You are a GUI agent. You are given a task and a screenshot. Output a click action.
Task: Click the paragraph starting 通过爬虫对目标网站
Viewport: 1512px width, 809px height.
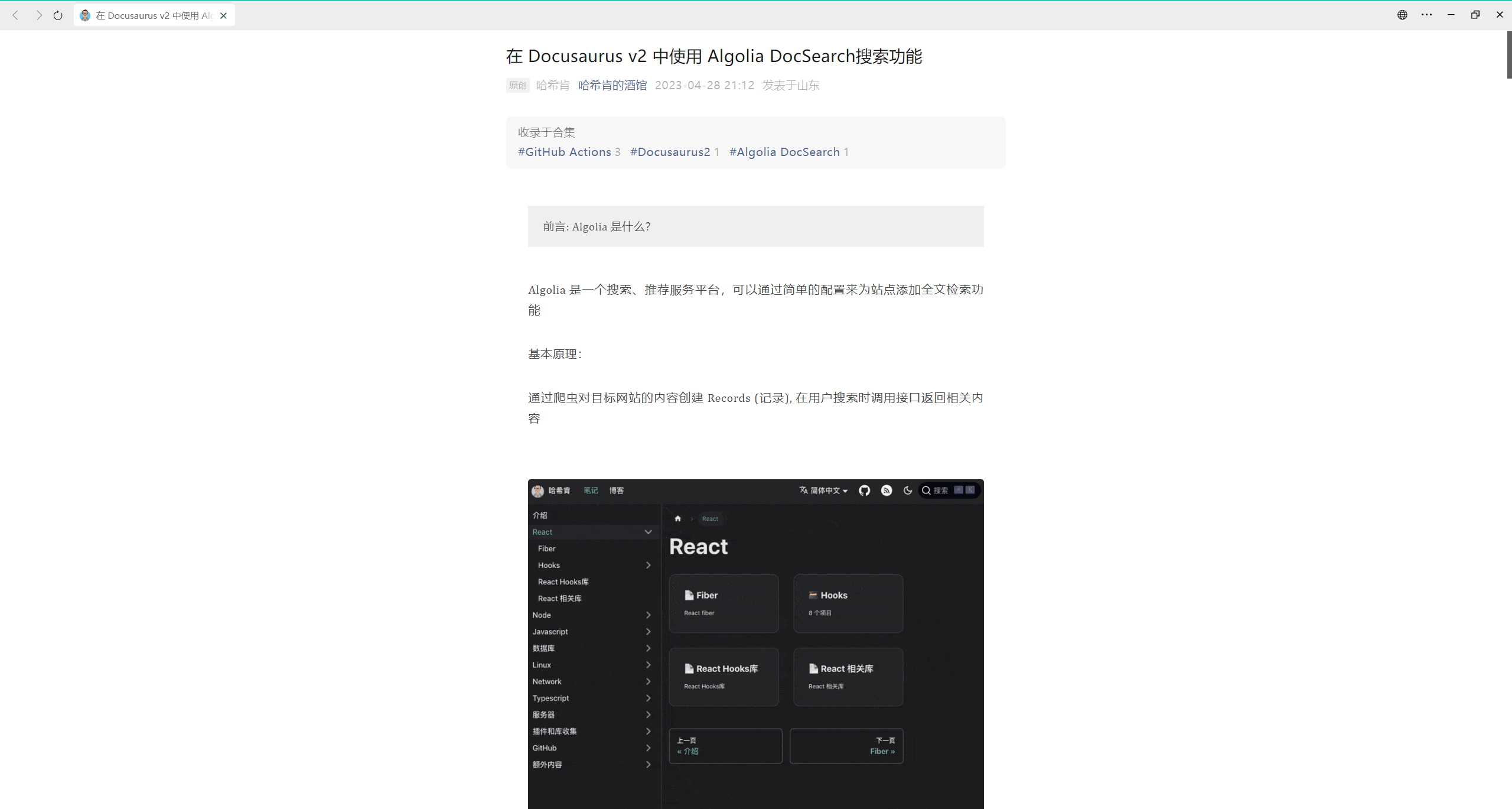[755, 408]
